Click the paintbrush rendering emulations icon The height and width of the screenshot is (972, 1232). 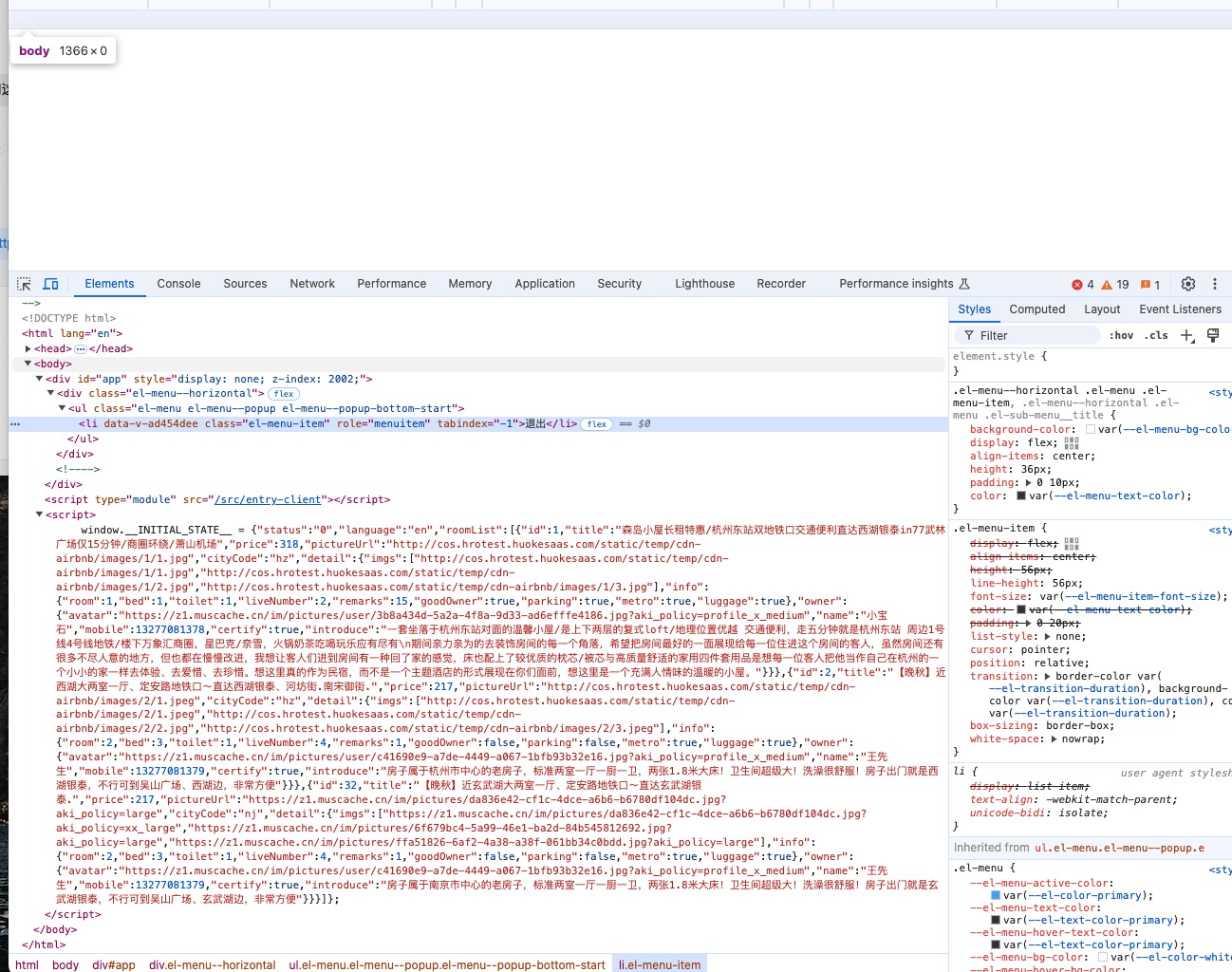pos(1213,335)
